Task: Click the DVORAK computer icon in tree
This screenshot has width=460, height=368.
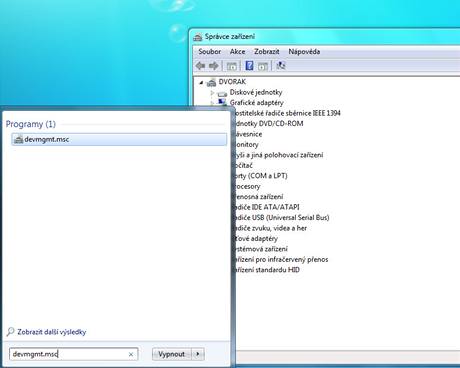Action: pyautogui.click(x=211, y=82)
